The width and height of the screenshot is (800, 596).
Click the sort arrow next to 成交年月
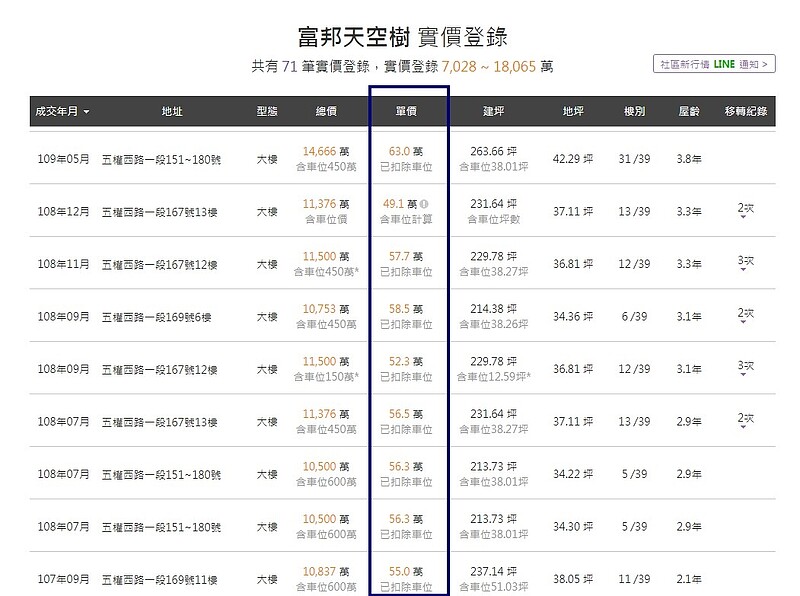(x=86, y=112)
